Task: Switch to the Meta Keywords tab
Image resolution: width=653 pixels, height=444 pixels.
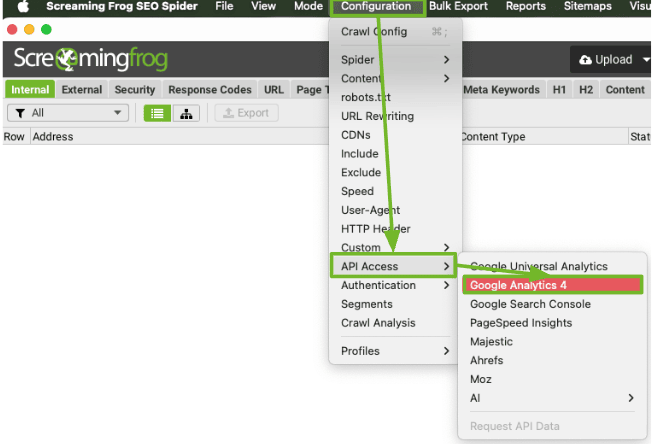Action: (x=501, y=89)
